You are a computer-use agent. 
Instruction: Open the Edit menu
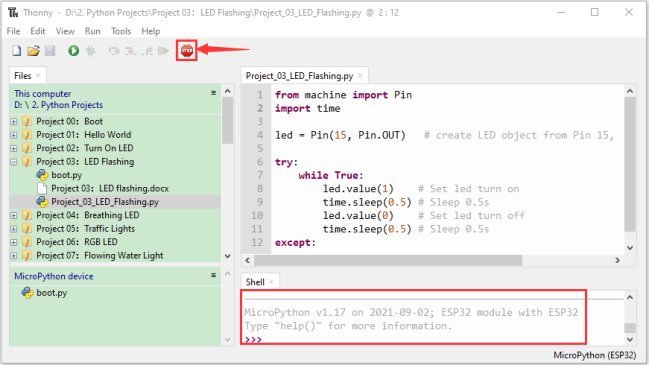coord(38,31)
